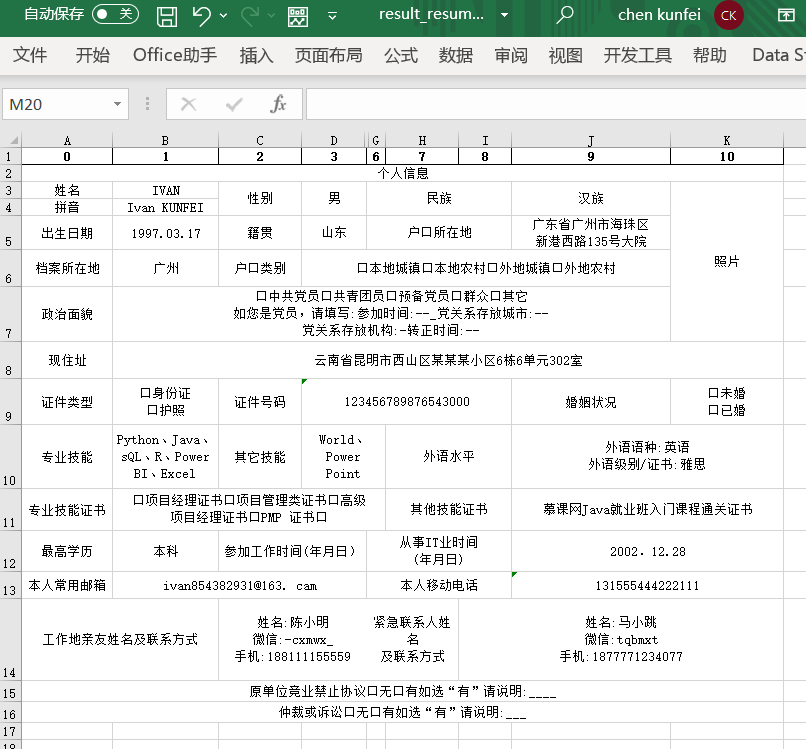Click the 个人信息 title cell
The image size is (806, 749).
[402, 173]
